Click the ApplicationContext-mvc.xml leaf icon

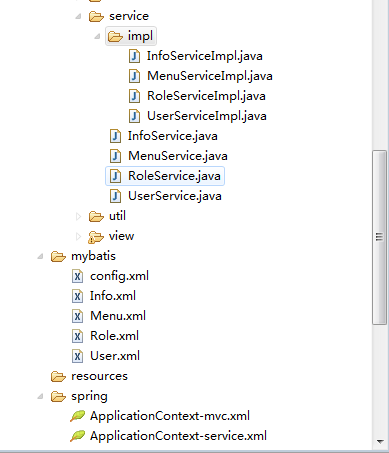(x=77, y=416)
